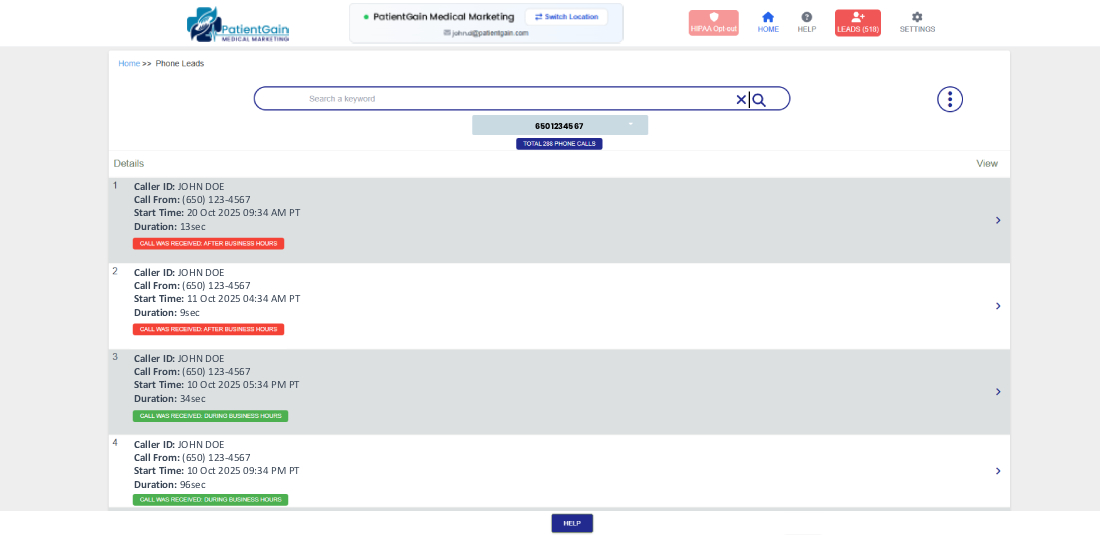
Task: Click After Business Hours tag on 13sec call
Action: [x=208, y=243]
